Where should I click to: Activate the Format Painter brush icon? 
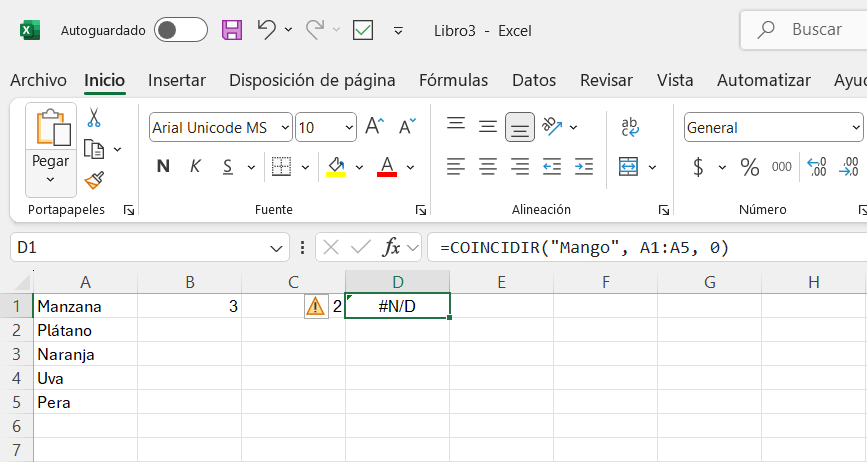pyautogui.click(x=94, y=180)
